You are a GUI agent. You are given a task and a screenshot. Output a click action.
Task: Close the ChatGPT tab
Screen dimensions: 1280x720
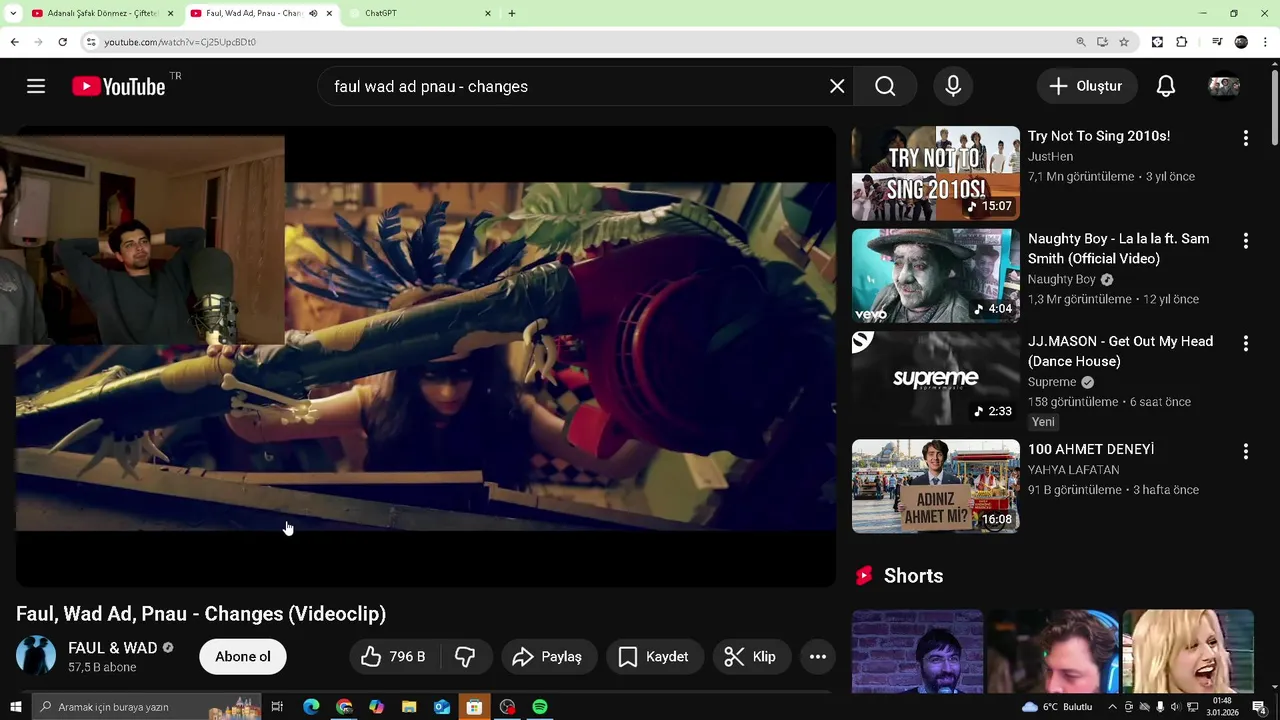coord(488,13)
